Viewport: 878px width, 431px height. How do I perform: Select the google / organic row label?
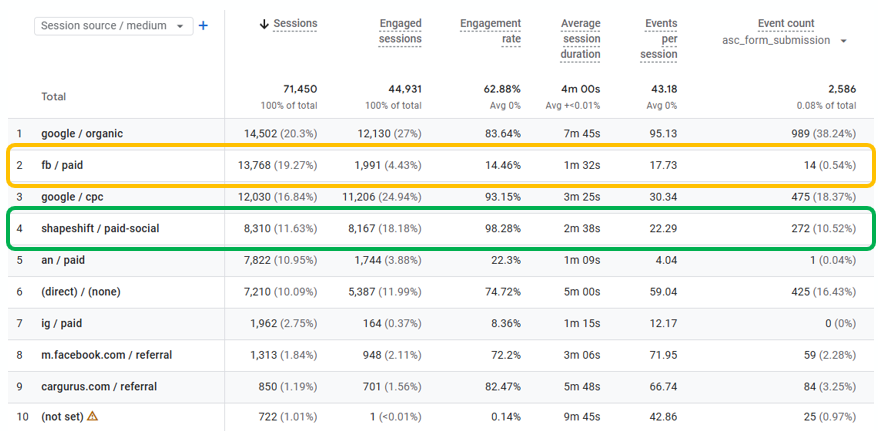82,134
